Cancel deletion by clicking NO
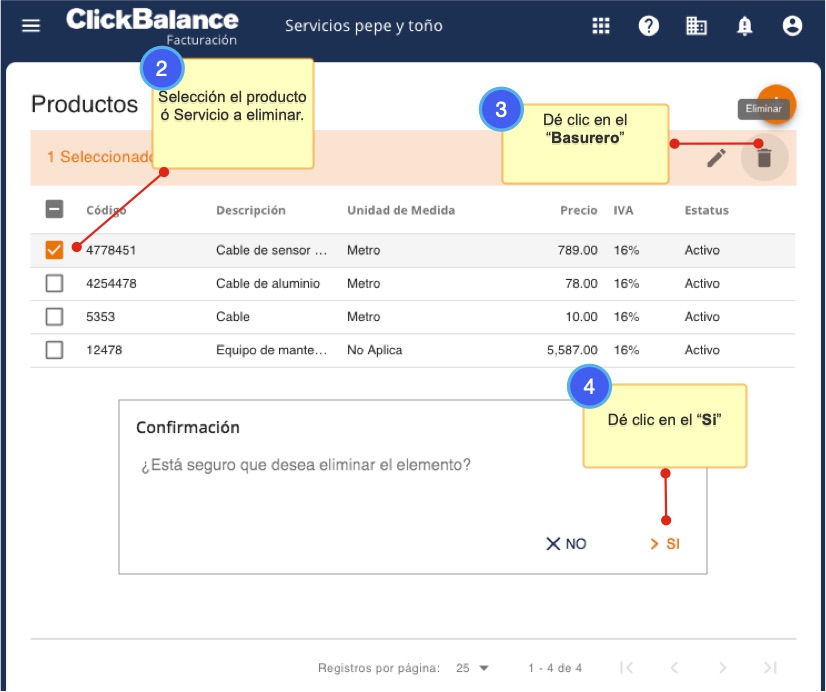 tap(566, 544)
